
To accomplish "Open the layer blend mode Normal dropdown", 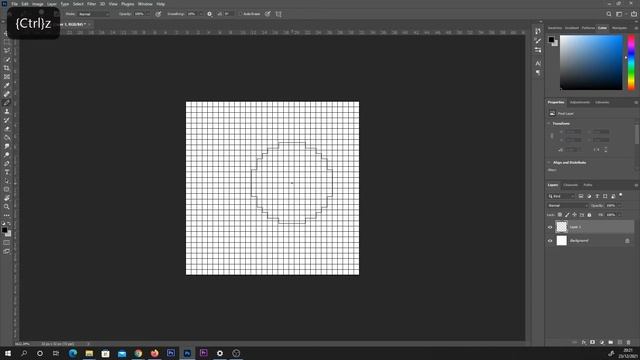I will pyautogui.click(x=567, y=206).
